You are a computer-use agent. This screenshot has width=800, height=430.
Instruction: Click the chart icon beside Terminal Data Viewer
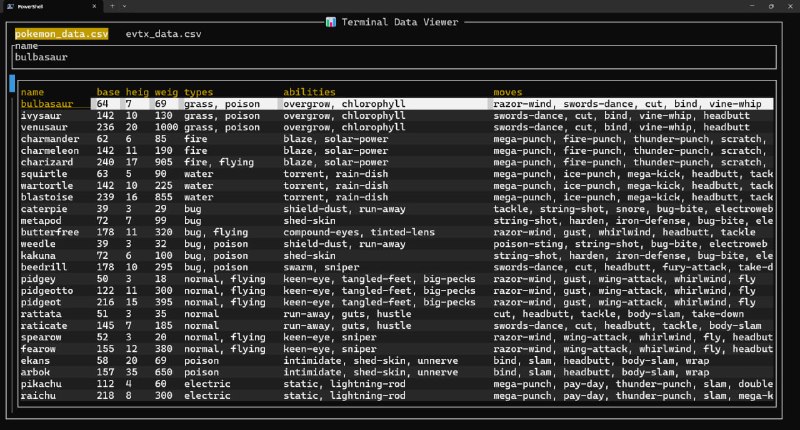(x=331, y=22)
